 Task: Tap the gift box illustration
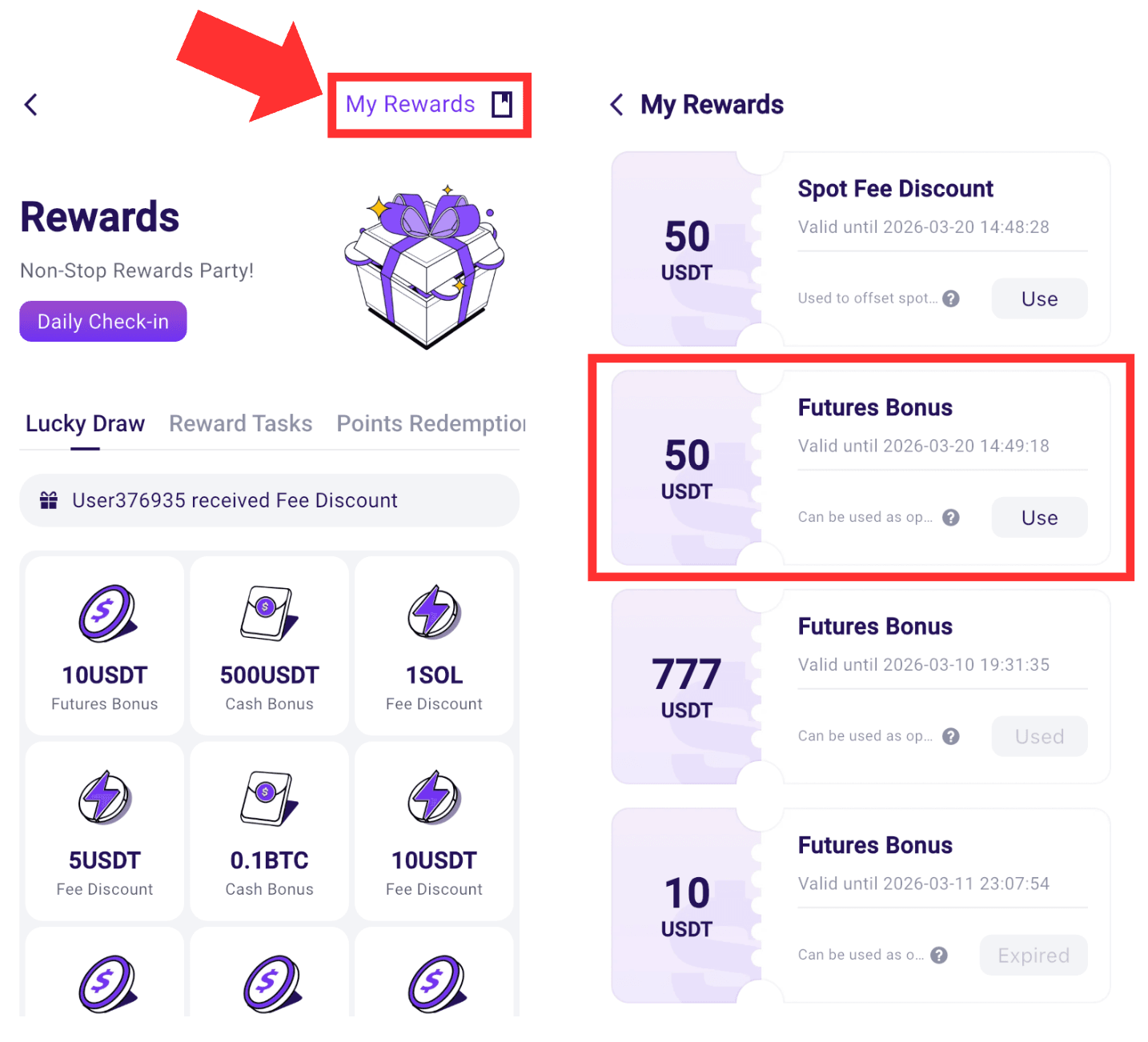click(425, 267)
